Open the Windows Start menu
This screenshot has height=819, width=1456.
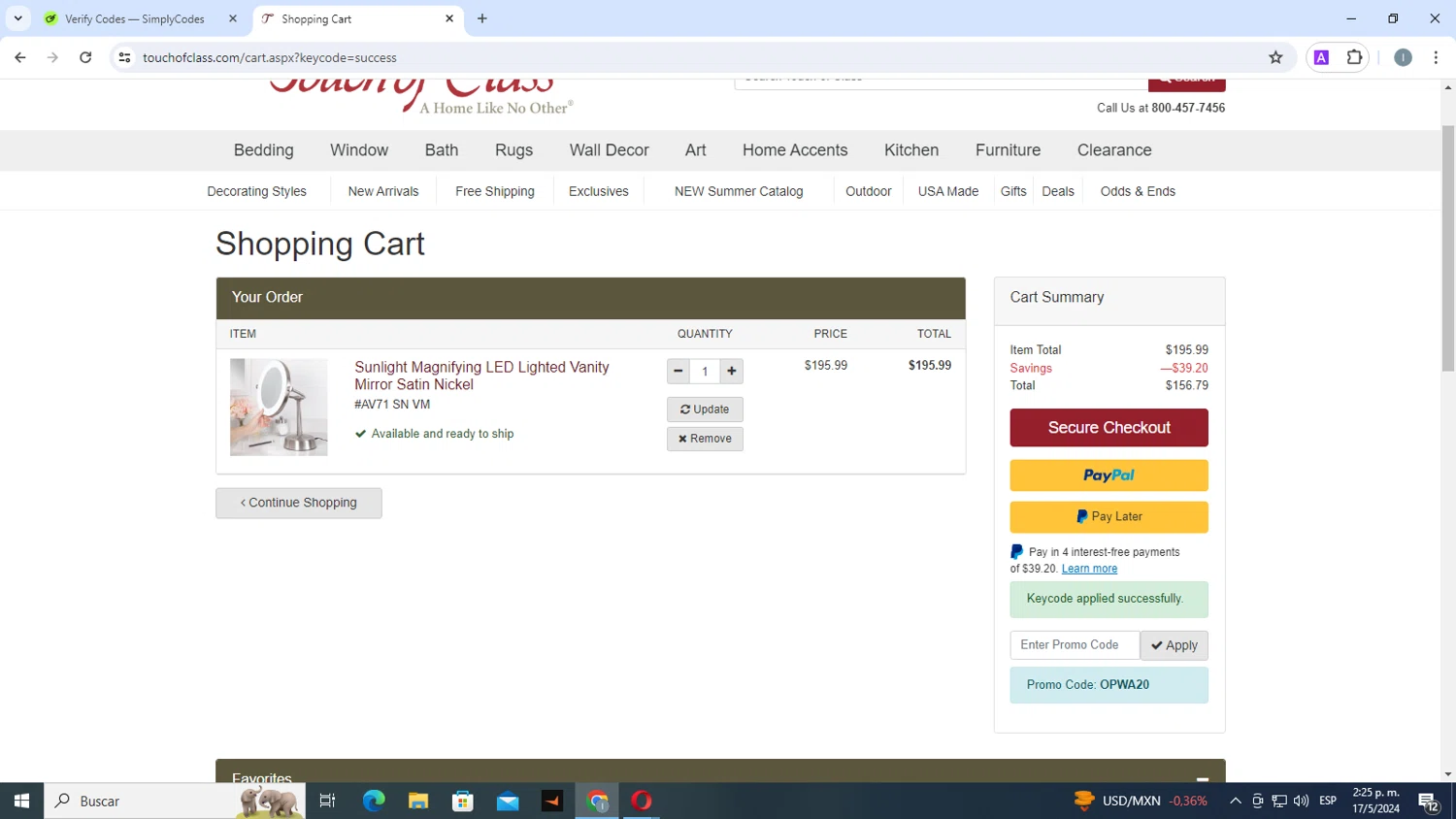tap(21, 801)
